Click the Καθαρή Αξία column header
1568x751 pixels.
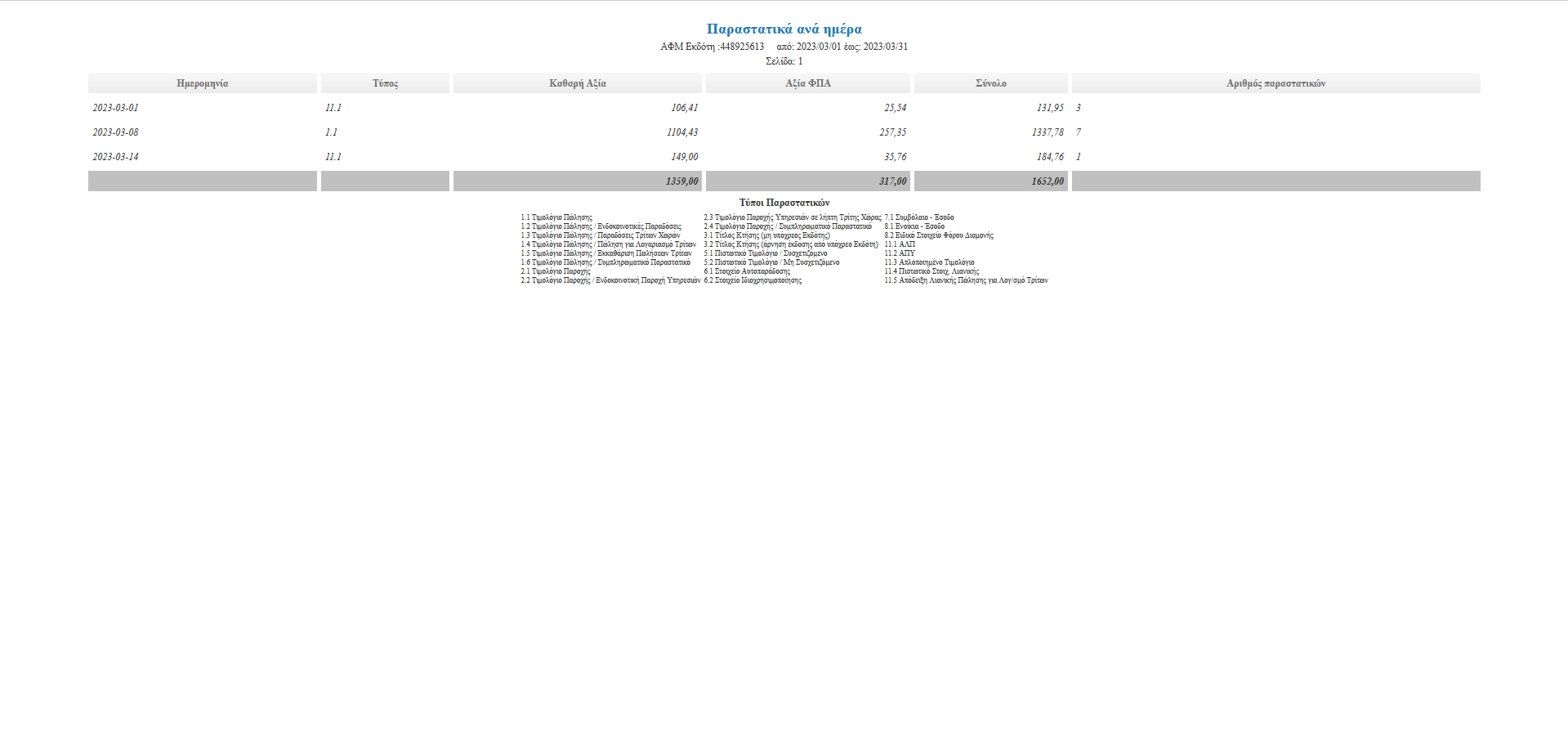click(x=577, y=83)
